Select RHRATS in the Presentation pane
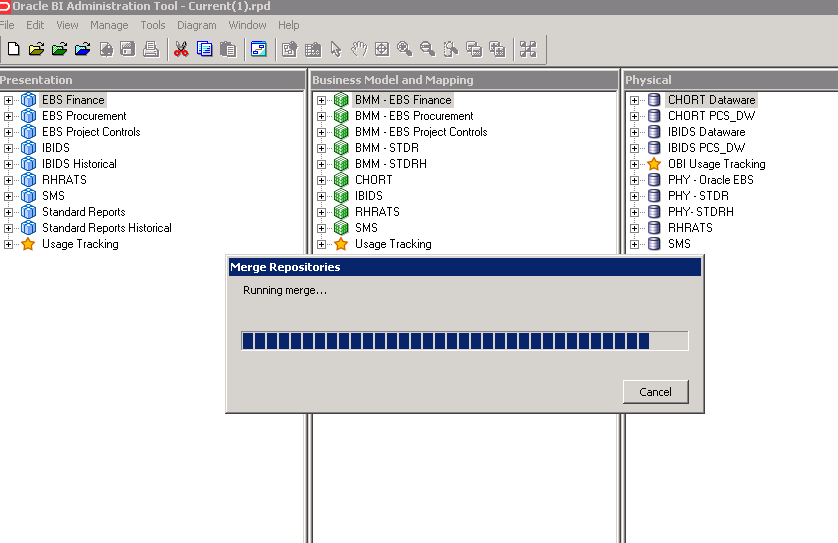Image resolution: width=838 pixels, height=543 pixels. 64,180
